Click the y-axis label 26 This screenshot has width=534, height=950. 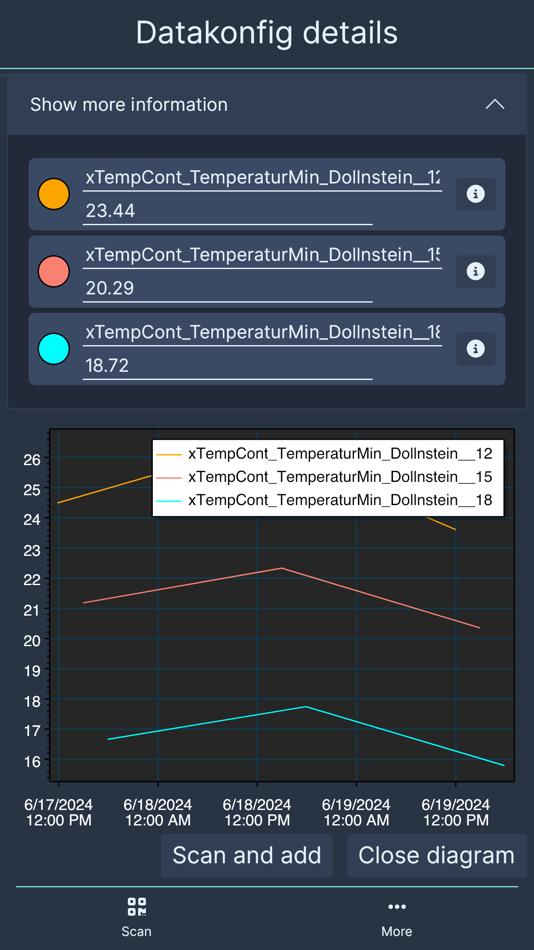coord(33,459)
